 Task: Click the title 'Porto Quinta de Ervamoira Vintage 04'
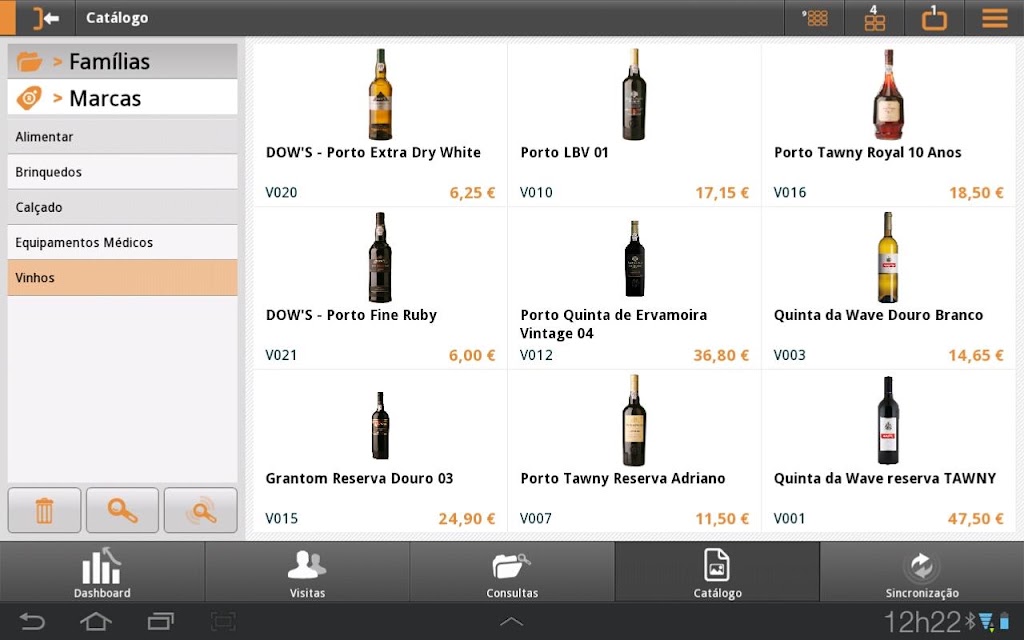coord(613,324)
